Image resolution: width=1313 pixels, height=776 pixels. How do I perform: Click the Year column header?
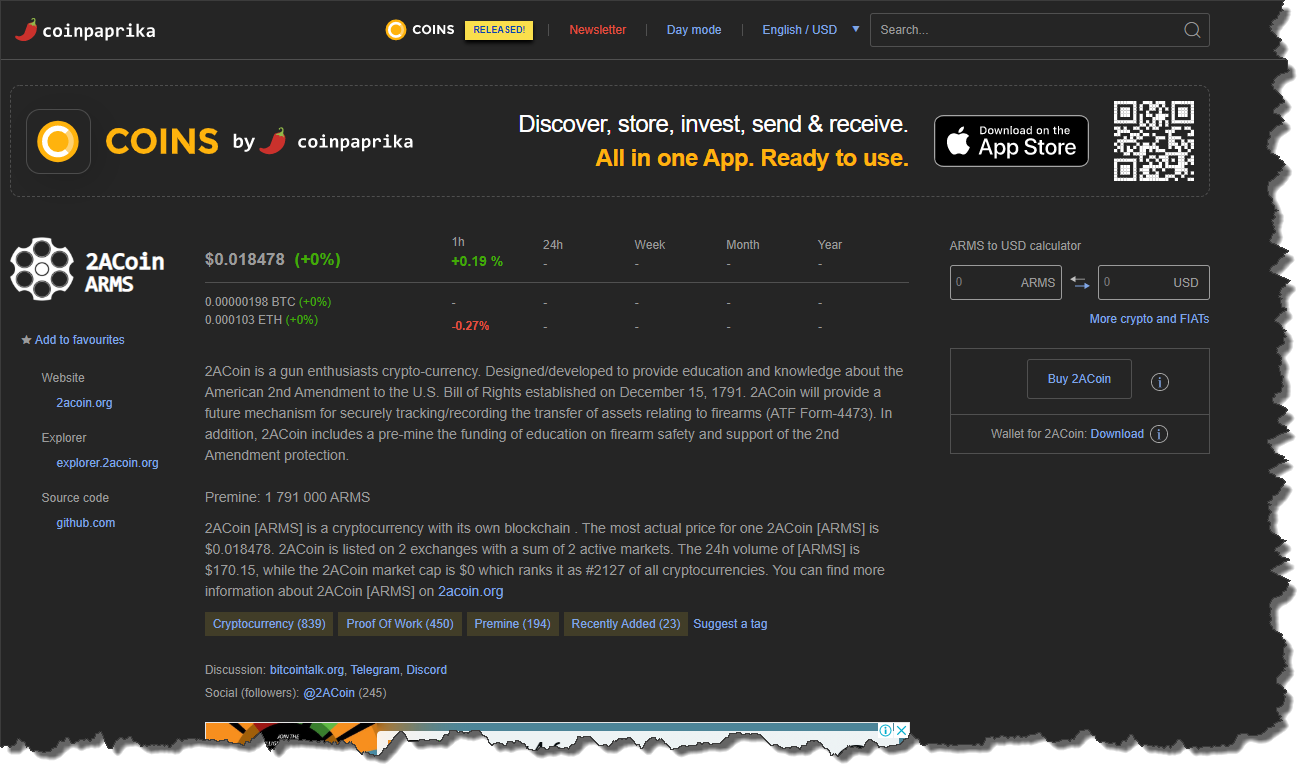pyautogui.click(x=830, y=245)
